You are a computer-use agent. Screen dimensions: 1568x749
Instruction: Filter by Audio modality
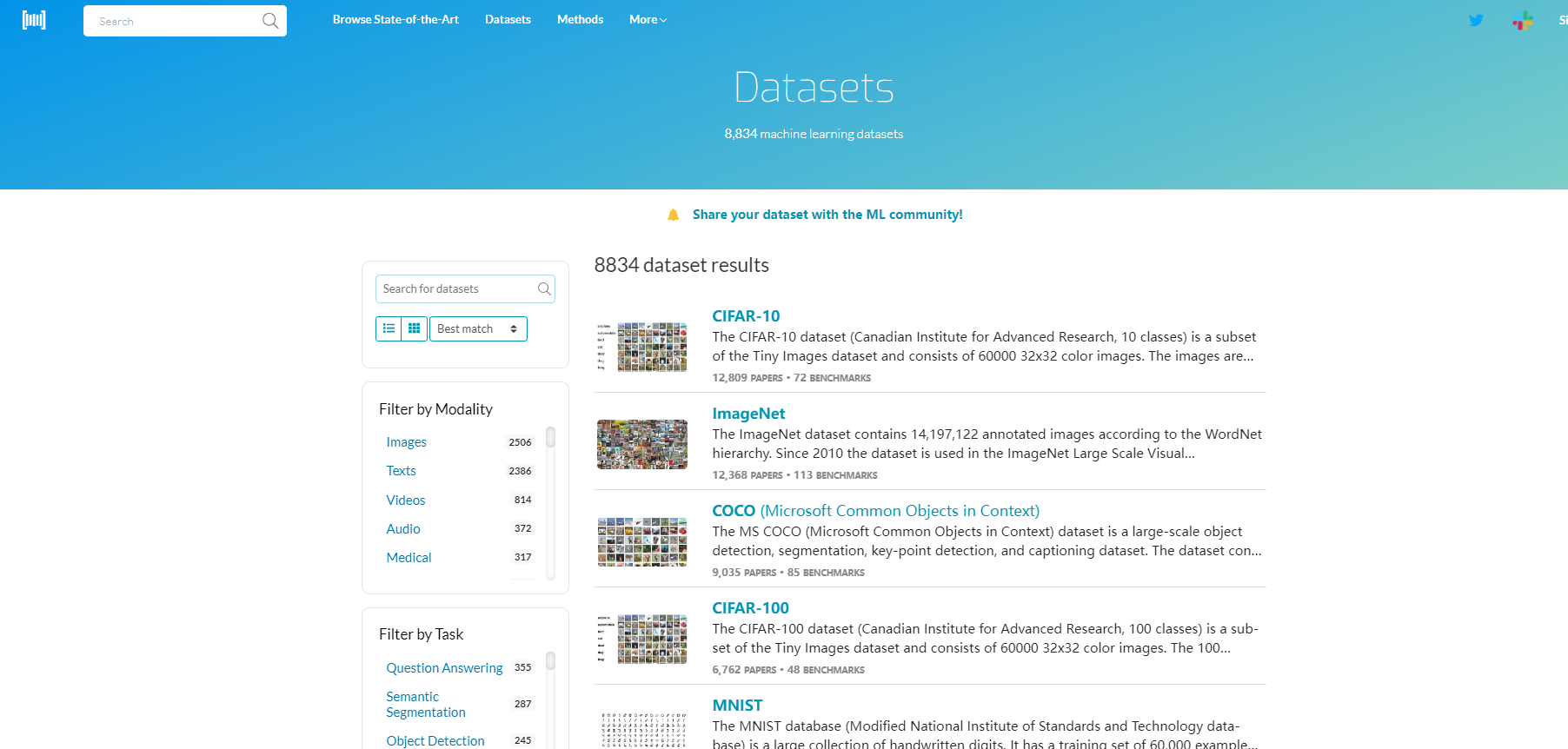tap(403, 529)
